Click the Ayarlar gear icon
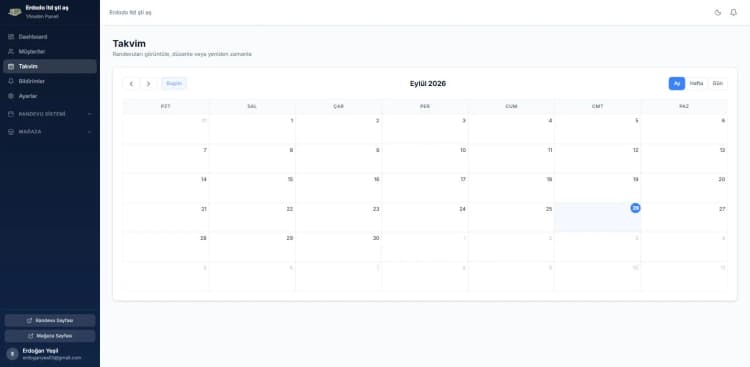 tap(11, 96)
